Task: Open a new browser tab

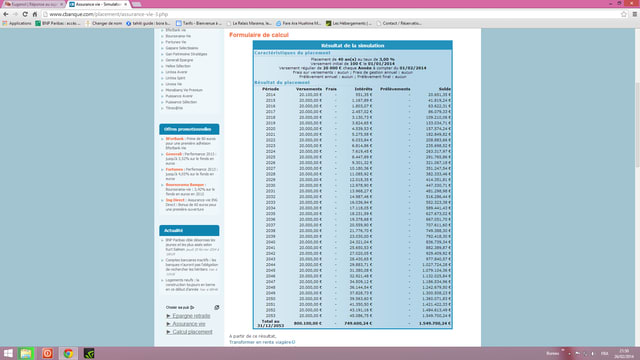Action: [x=137, y=4]
